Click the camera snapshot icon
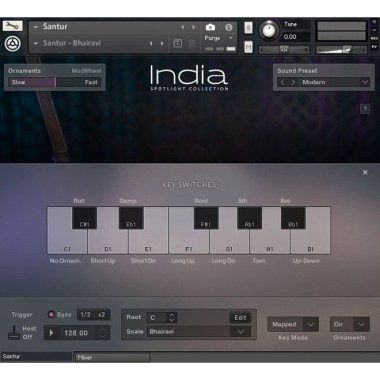This screenshot has width=380, height=380. tap(210, 27)
